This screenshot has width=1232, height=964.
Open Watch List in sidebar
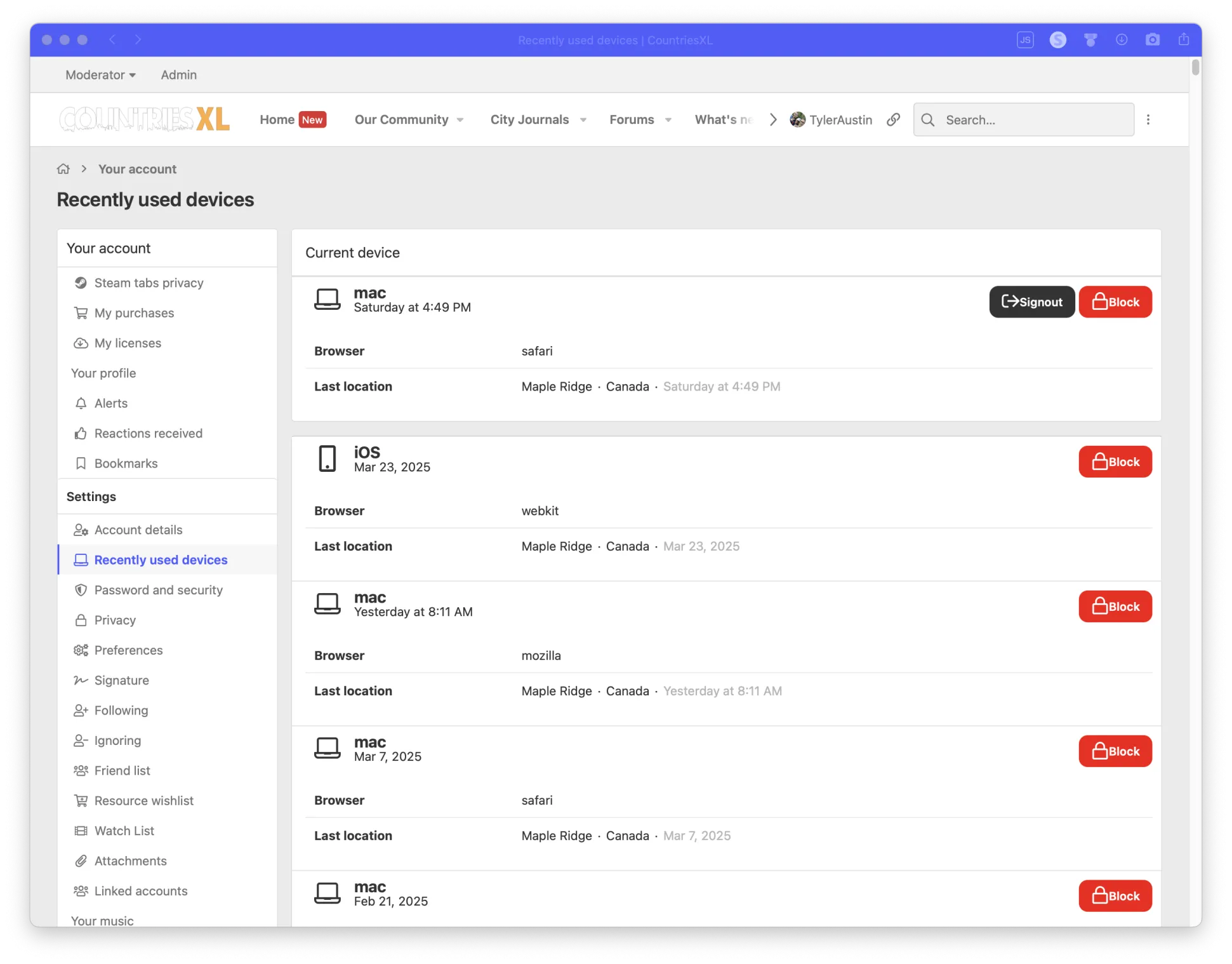pos(167,831)
